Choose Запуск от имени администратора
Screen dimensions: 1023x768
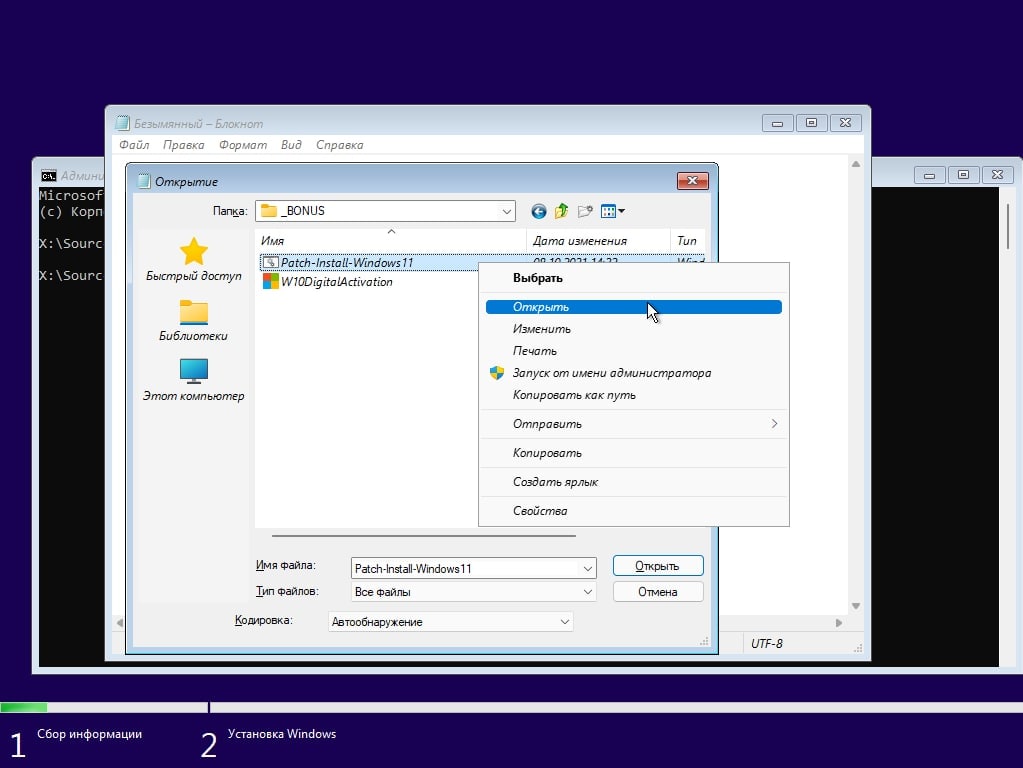[634, 373]
